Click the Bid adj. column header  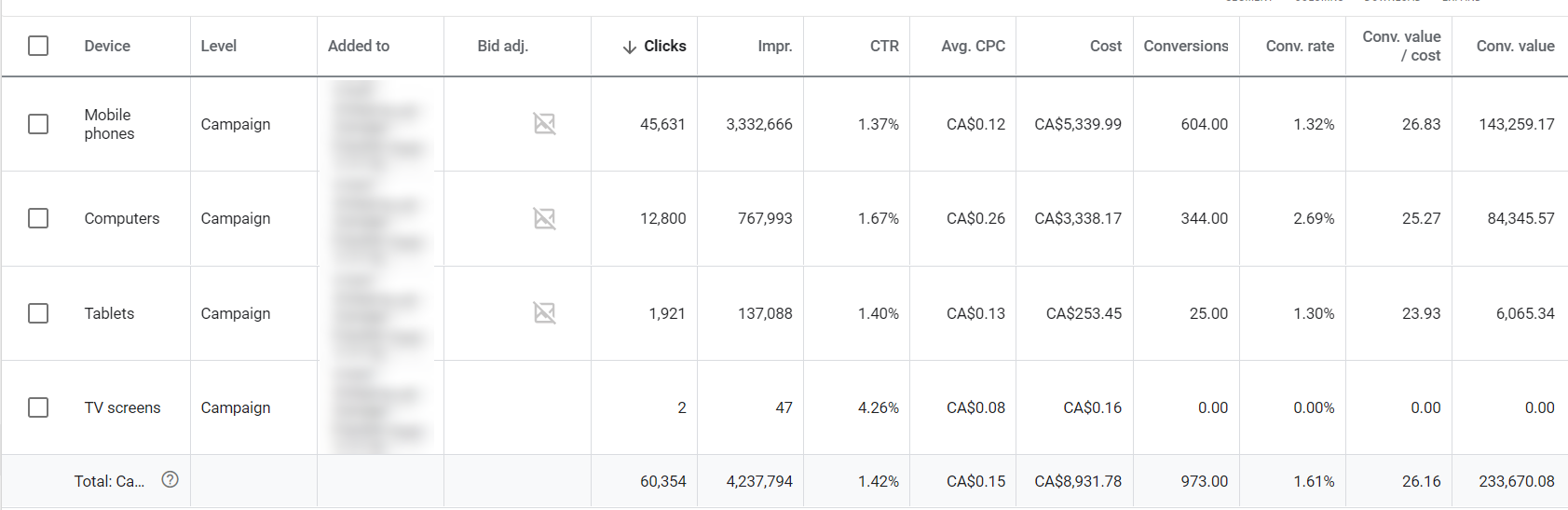[502, 46]
